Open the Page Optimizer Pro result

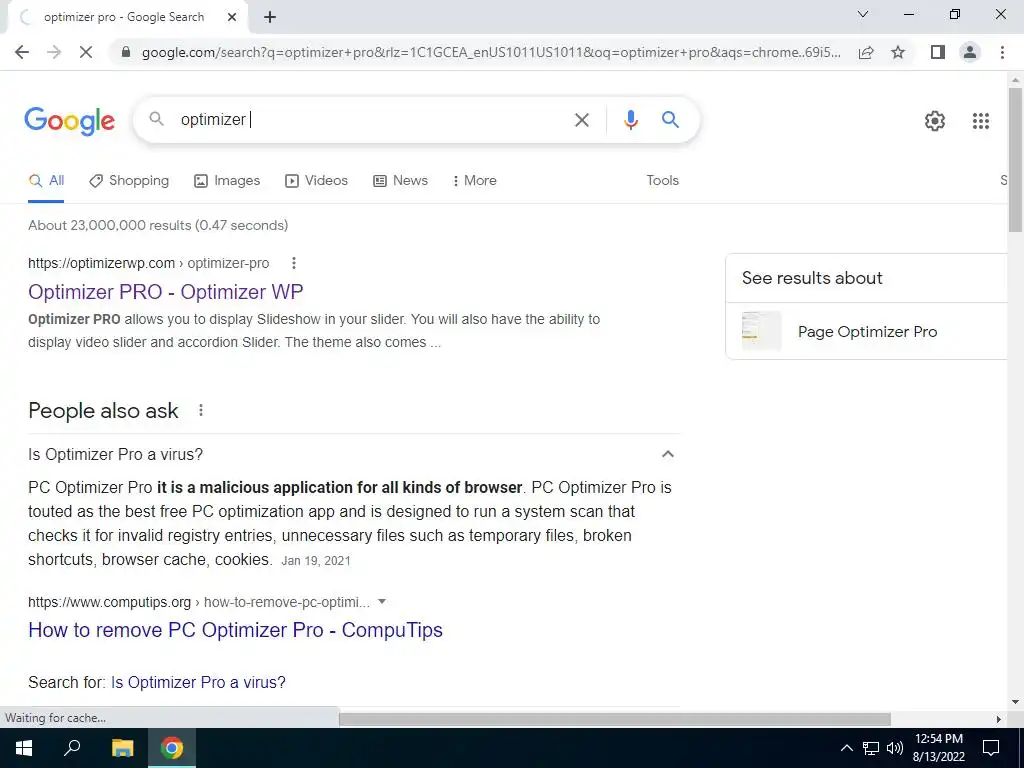[867, 332]
